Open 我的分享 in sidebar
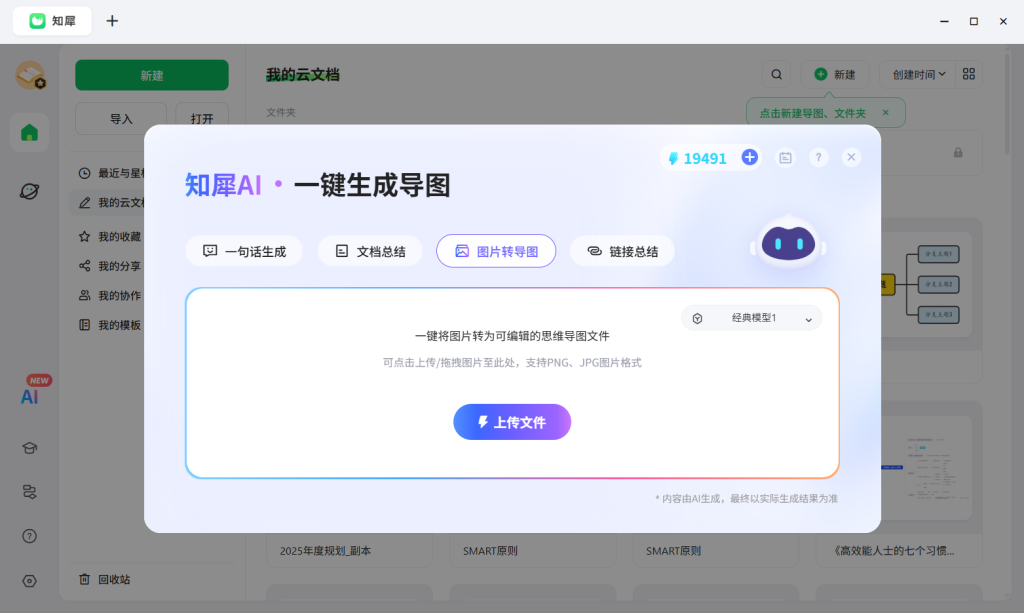This screenshot has height=613, width=1024. 110,266
